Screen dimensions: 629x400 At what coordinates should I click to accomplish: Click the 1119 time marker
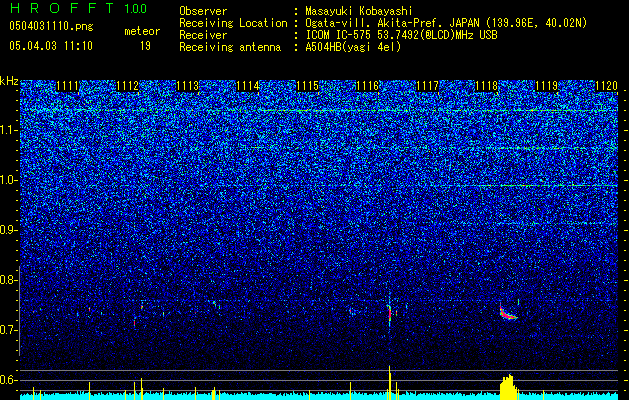coord(547,86)
